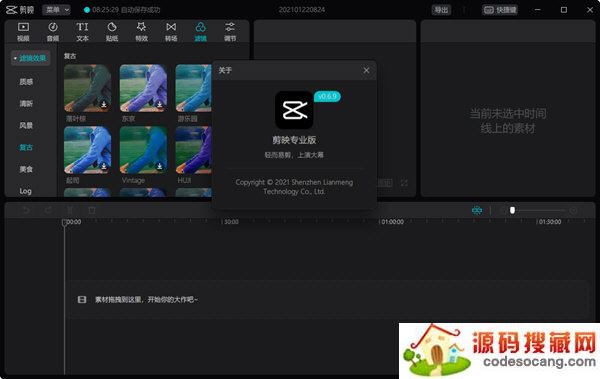Open the 调节 adjustment tab

[x=230, y=32]
